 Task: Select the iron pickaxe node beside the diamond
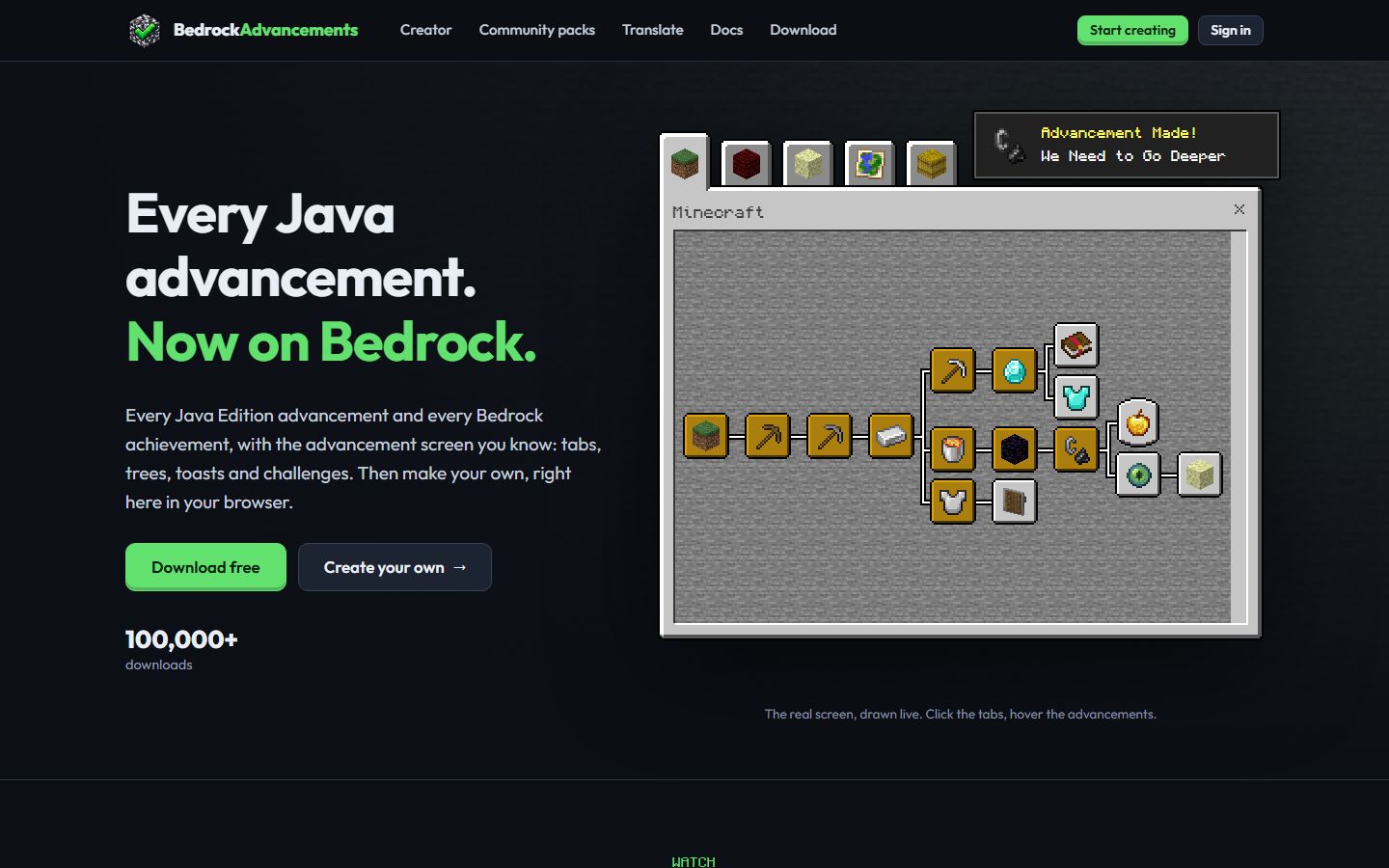(x=953, y=370)
